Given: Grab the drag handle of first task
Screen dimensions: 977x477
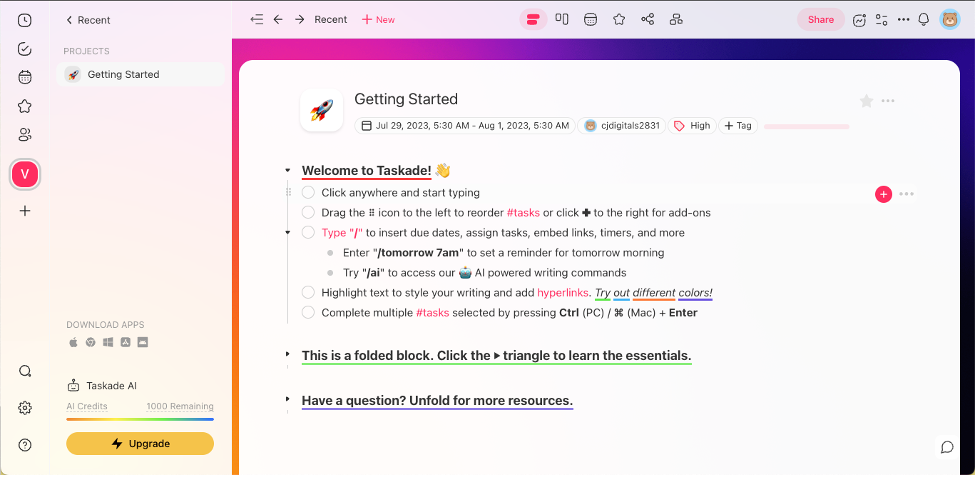Looking at the screenshot, I should 288,192.
